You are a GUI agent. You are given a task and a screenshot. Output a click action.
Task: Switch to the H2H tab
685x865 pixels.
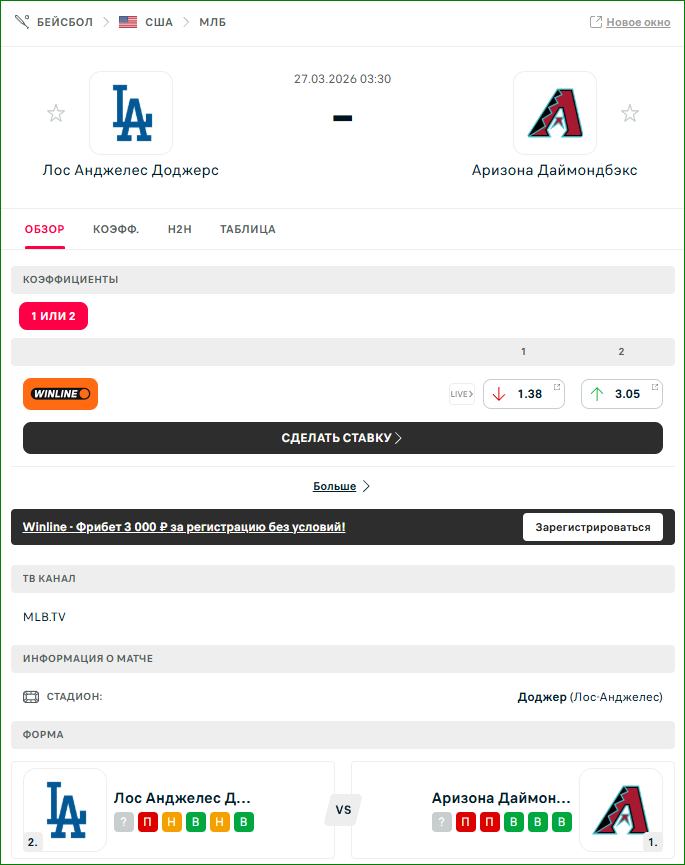(x=180, y=229)
